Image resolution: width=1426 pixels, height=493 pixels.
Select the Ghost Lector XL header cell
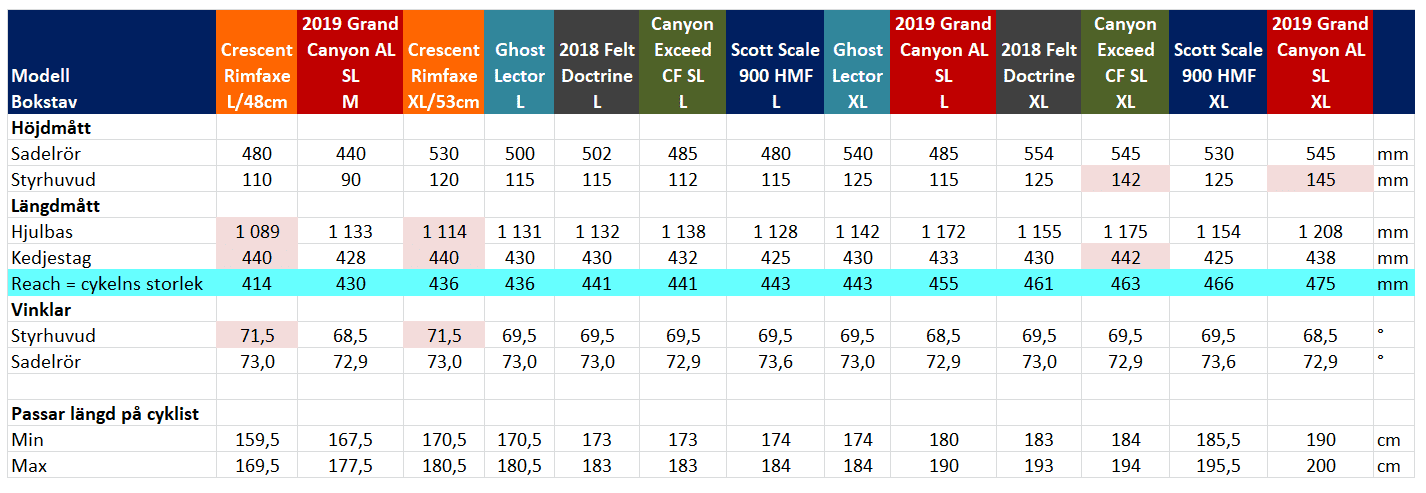click(858, 62)
